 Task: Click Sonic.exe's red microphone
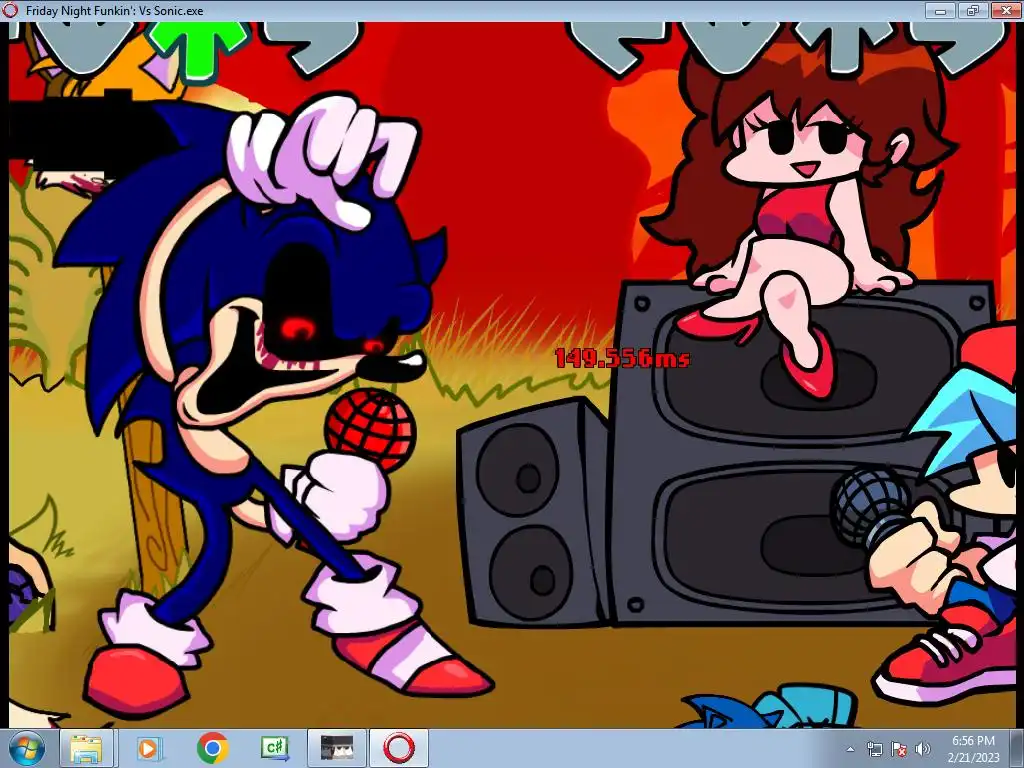point(370,431)
